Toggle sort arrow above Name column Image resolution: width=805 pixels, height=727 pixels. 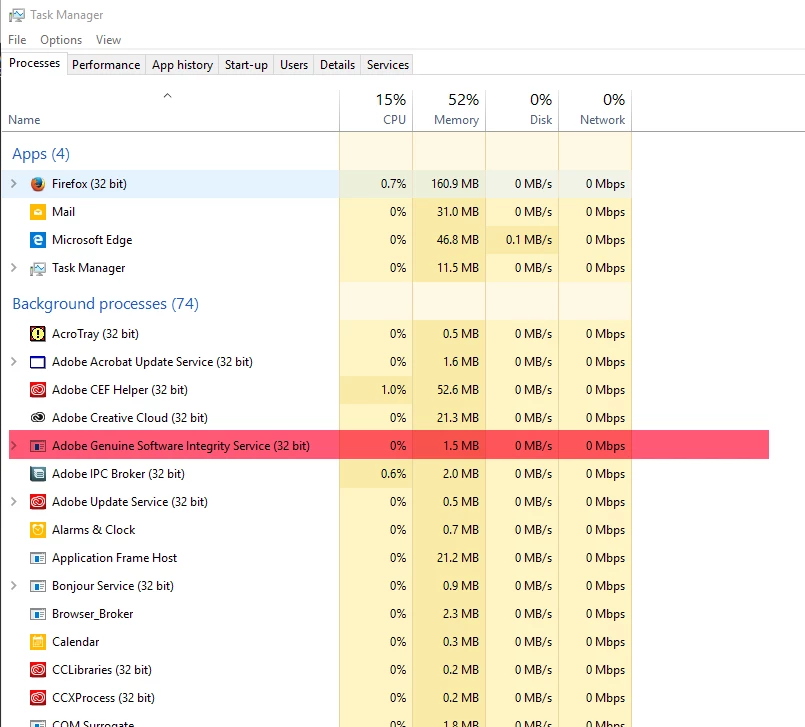pos(167,95)
